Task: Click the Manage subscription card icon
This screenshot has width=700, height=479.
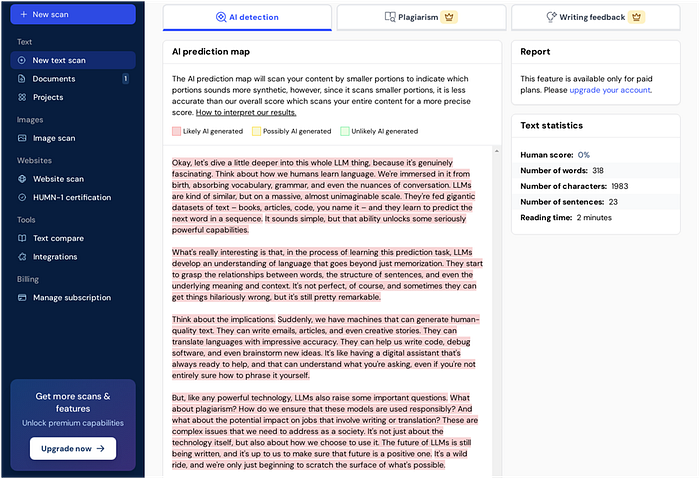Action: pyautogui.click(x=22, y=297)
